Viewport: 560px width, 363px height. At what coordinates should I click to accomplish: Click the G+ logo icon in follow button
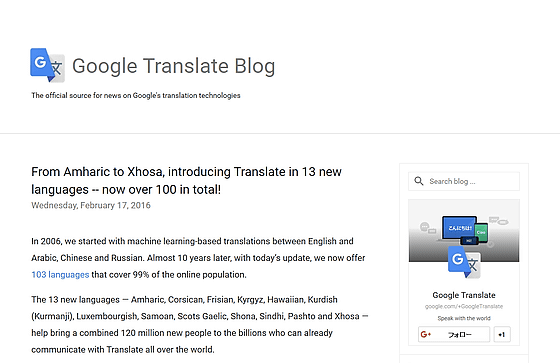click(426, 334)
